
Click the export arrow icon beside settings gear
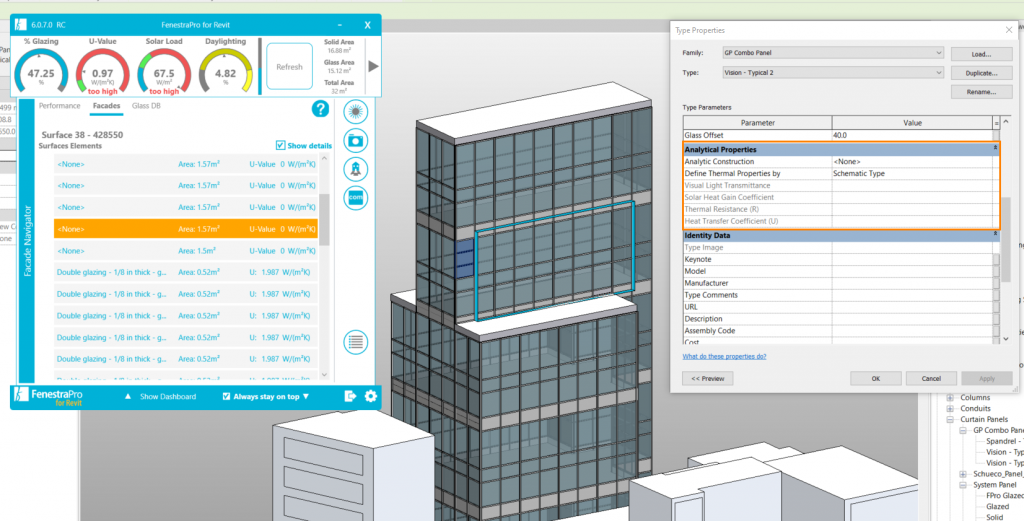tap(351, 396)
